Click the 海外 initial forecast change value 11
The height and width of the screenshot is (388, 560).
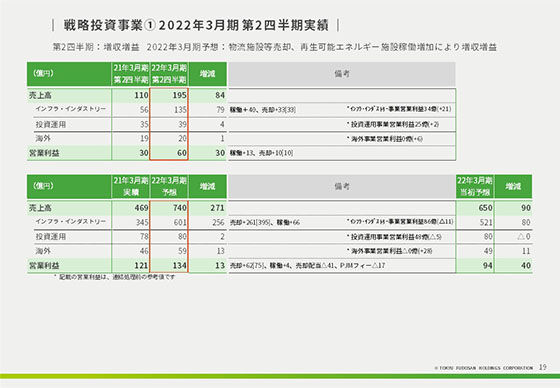coord(526,251)
